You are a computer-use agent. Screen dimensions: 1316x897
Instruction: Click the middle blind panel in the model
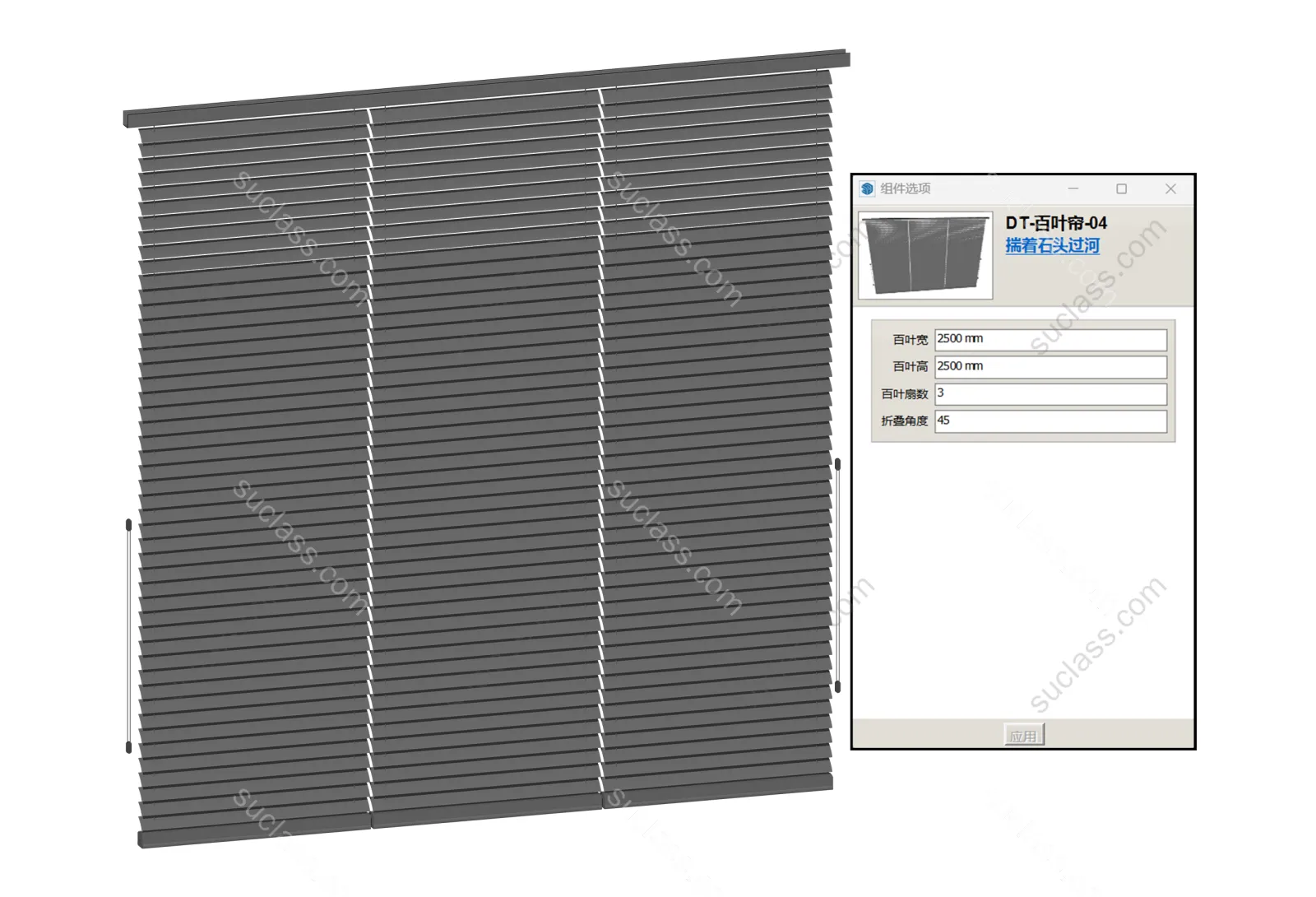[485, 461]
